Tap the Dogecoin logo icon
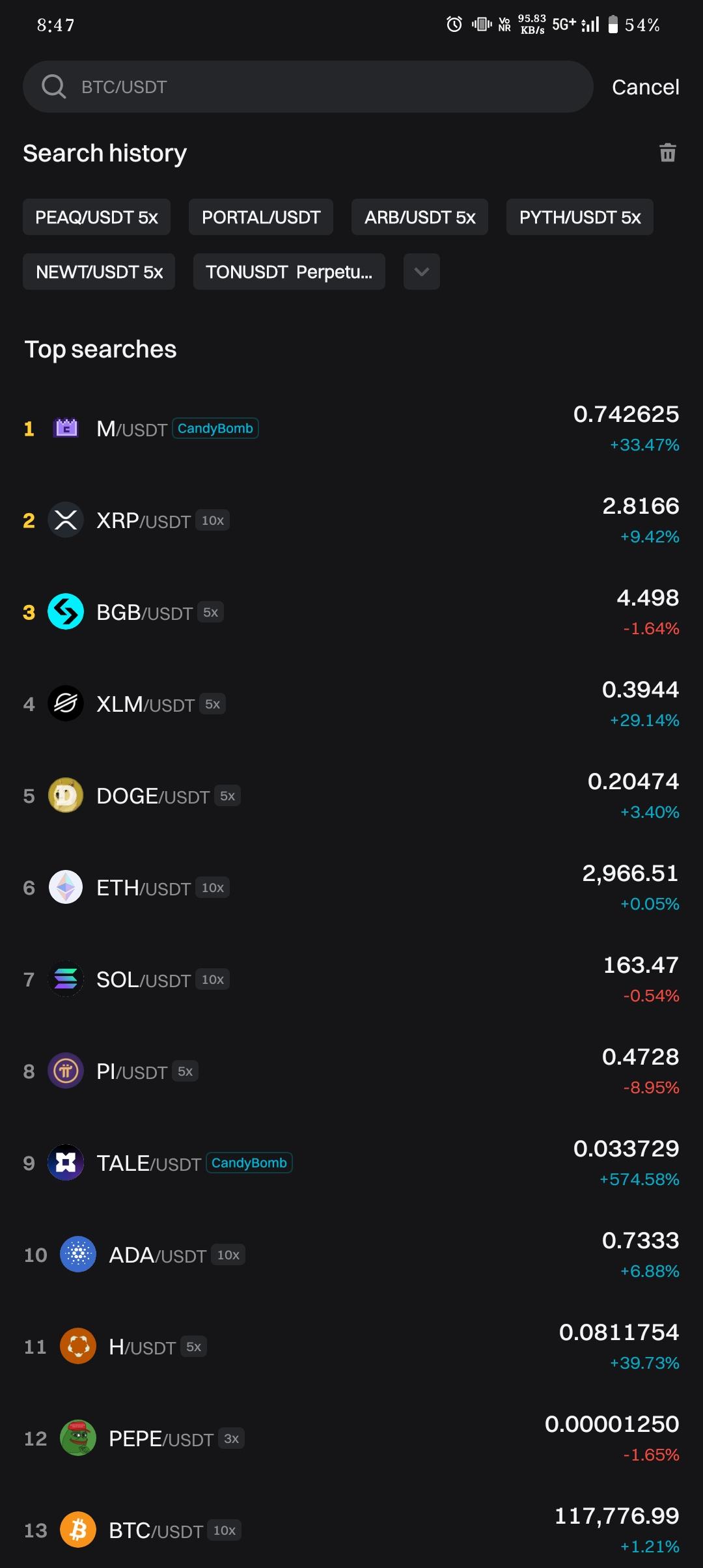The image size is (703, 1568). pyautogui.click(x=66, y=795)
